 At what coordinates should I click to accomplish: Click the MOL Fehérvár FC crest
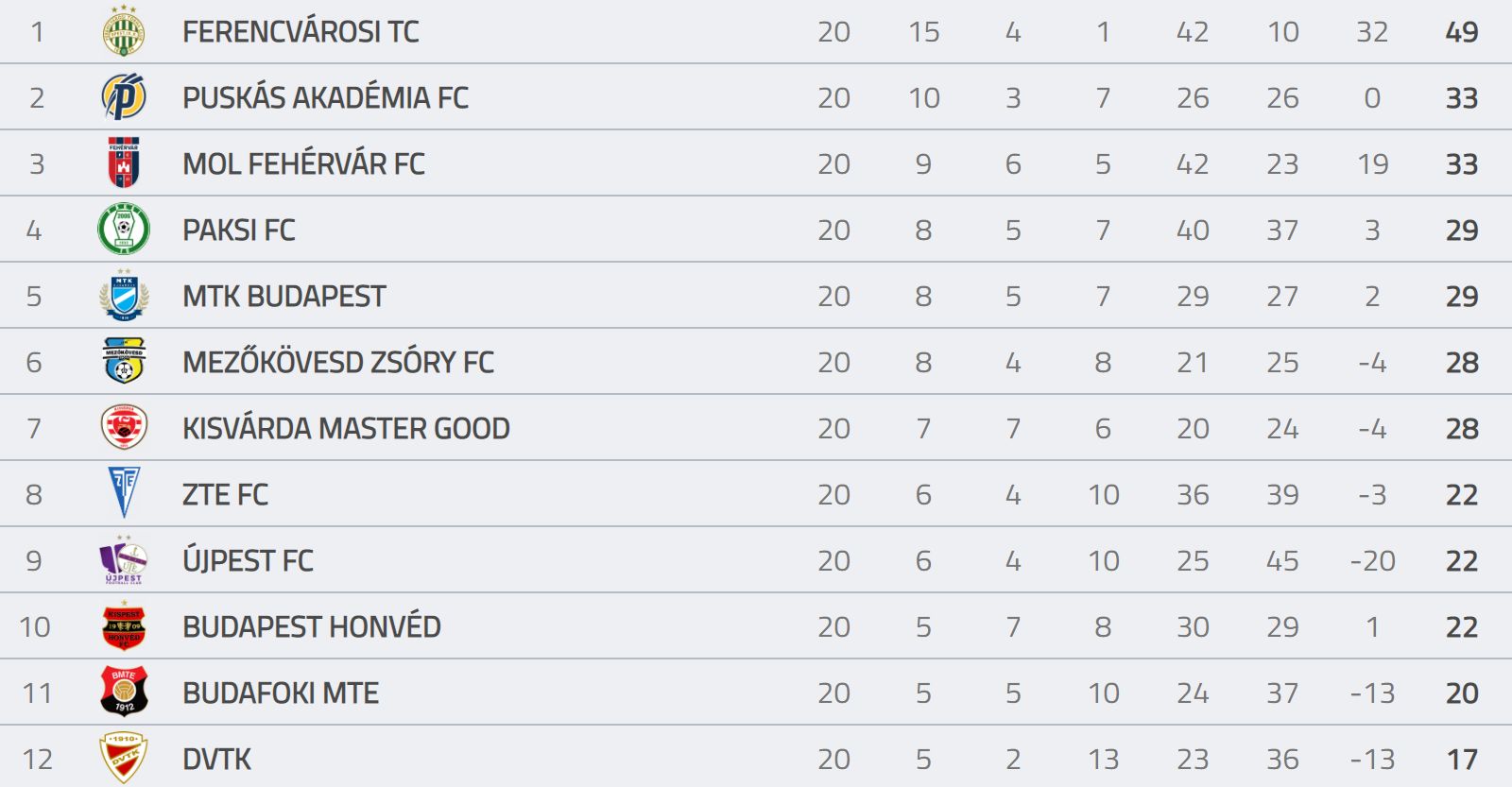click(124, 163)
